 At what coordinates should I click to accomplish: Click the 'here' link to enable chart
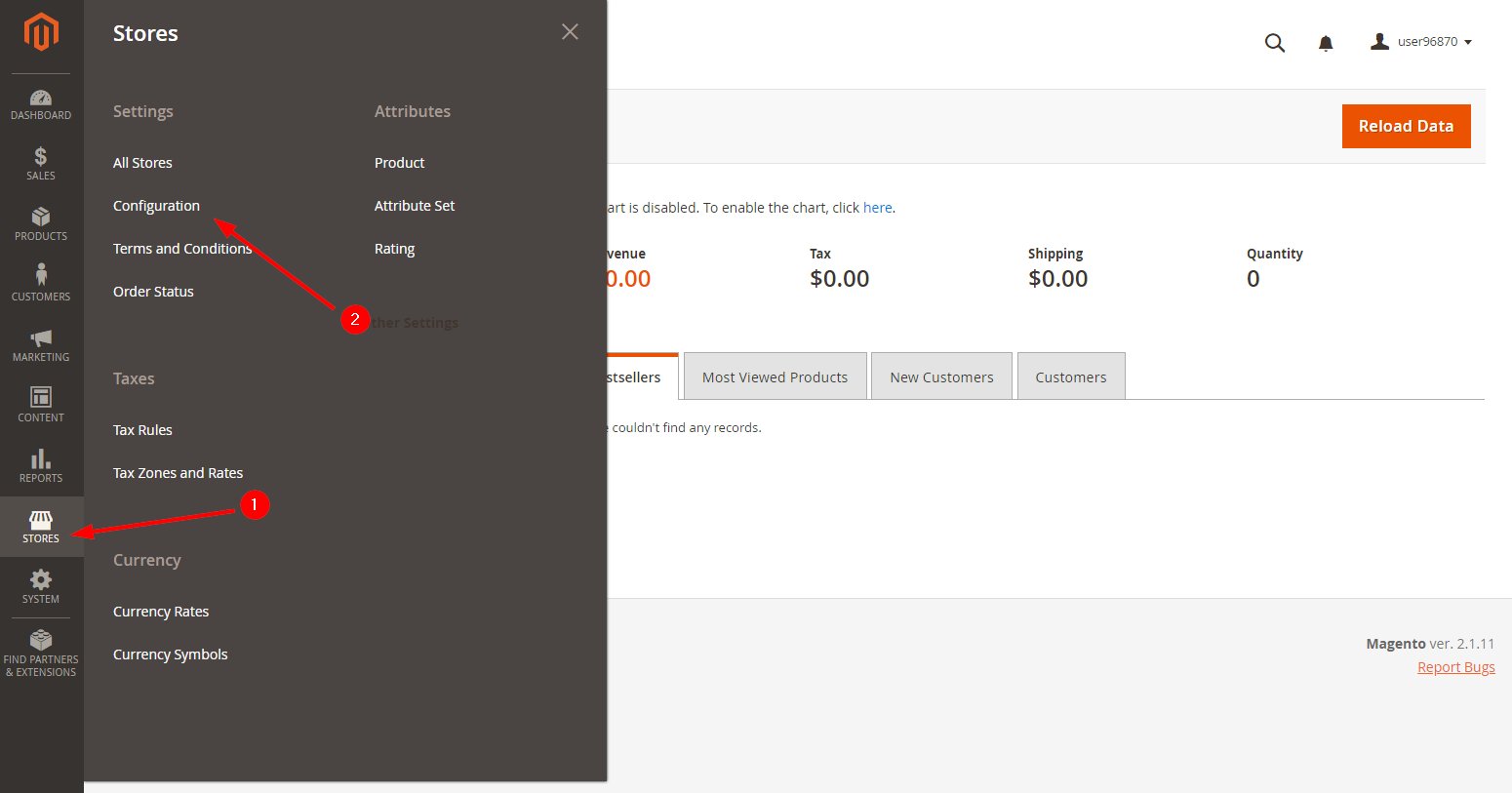(x=877, y=208)
